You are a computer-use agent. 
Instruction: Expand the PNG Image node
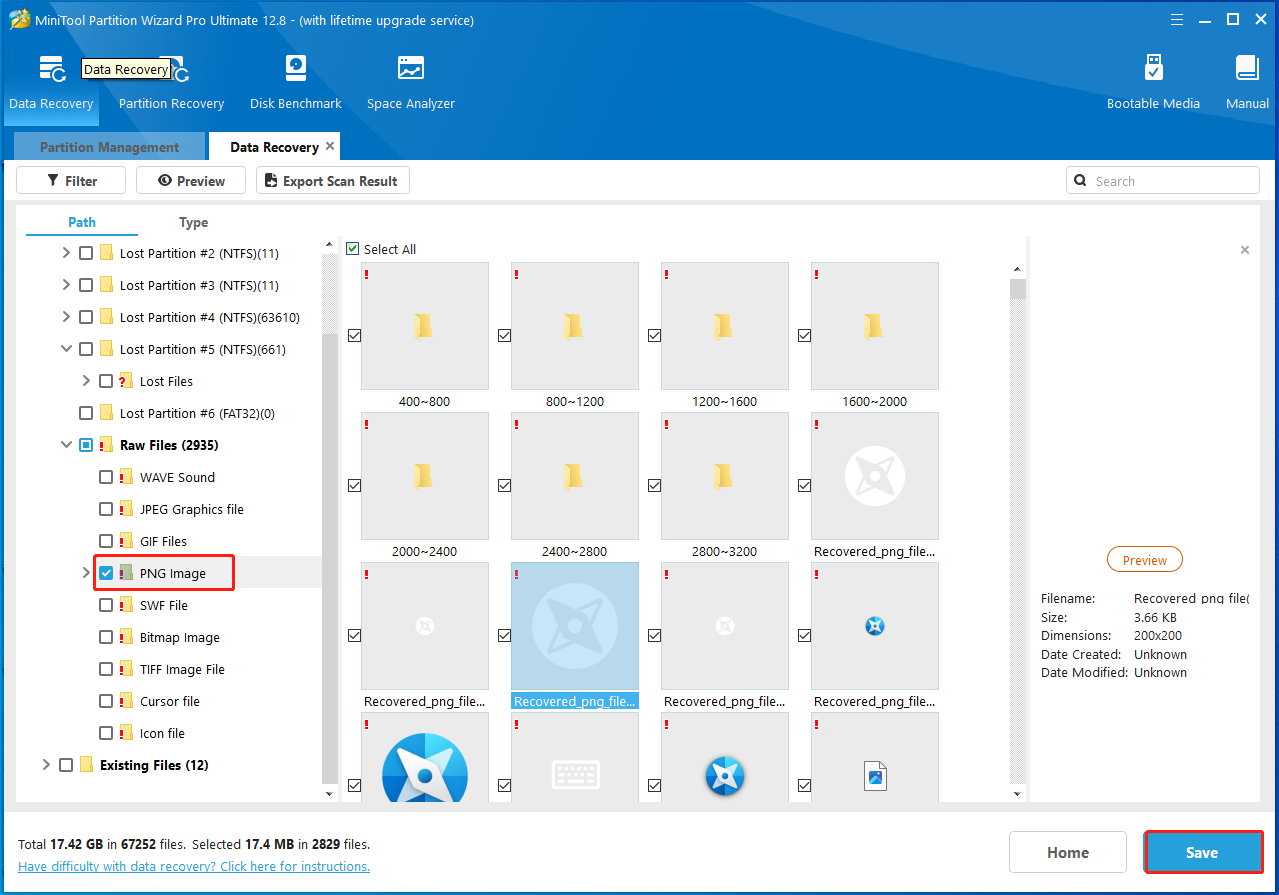point(86,573)
